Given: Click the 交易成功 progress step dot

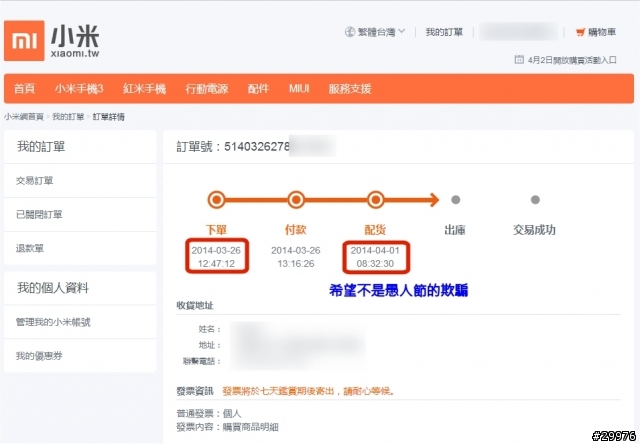Looking at the screenshot, I should click(x=535, y=200).
